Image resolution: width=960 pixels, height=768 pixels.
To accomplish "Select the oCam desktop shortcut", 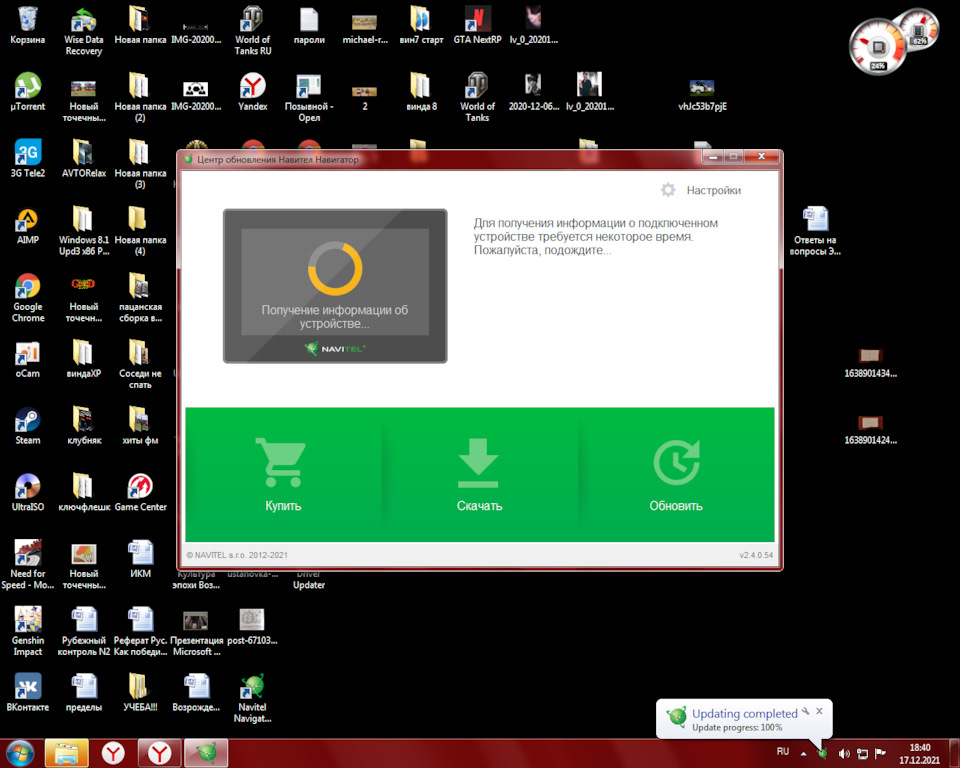I will pos(28,360).
